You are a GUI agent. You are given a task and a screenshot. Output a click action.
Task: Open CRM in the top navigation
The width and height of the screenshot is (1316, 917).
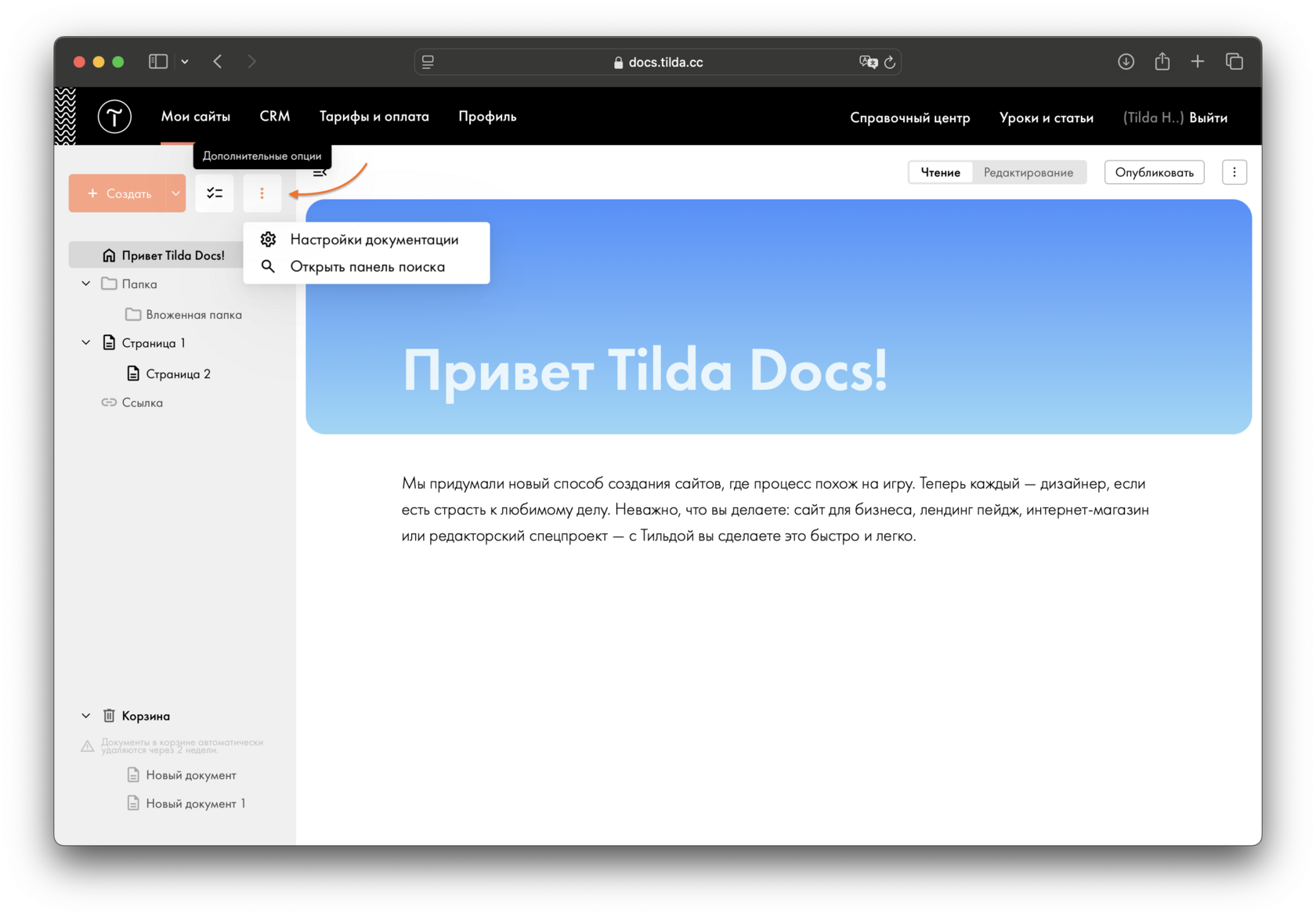point(275,116)
